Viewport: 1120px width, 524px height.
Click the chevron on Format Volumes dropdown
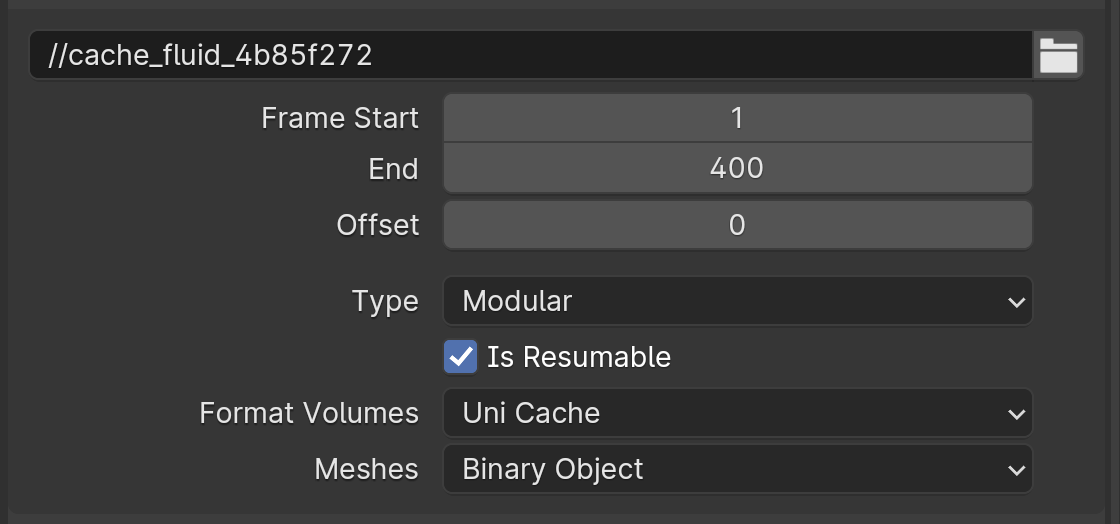pos(1016,414)
